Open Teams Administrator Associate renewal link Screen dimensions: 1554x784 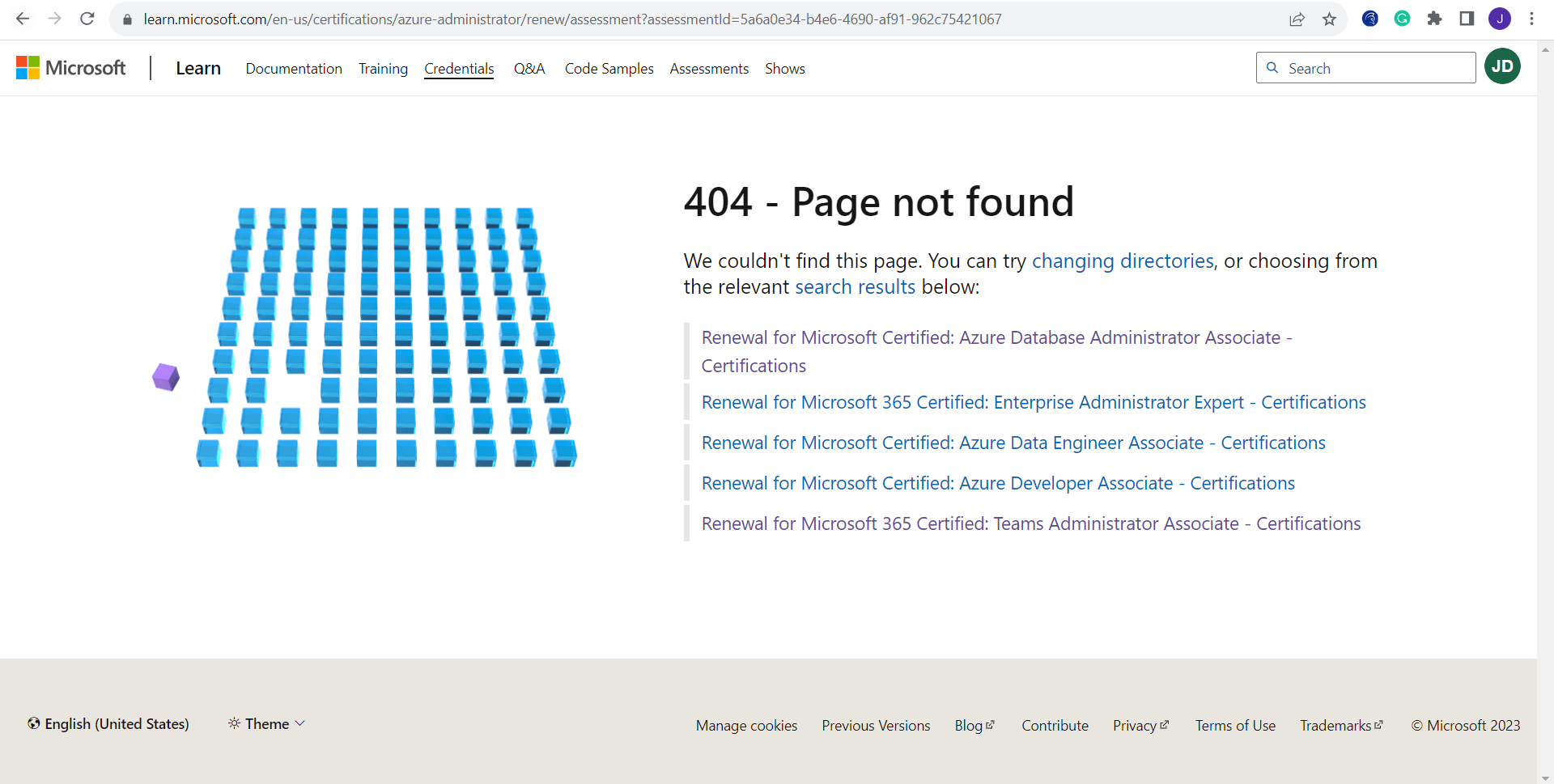pos(1031,523)
